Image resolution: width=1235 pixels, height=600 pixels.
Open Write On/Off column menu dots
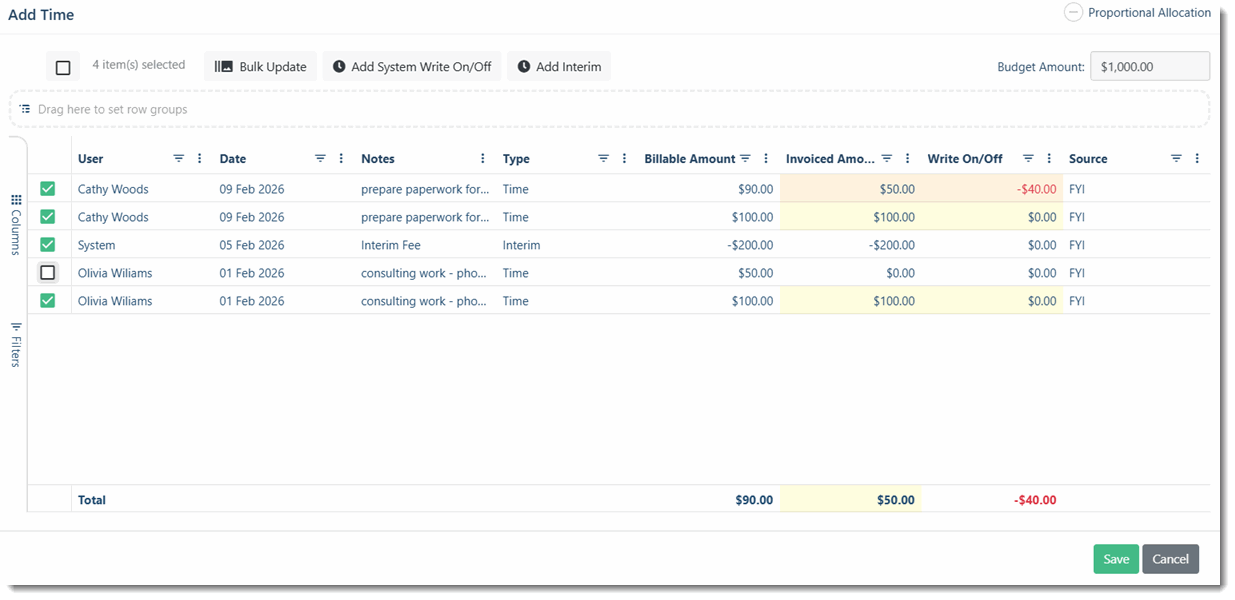click(1049, 159)
